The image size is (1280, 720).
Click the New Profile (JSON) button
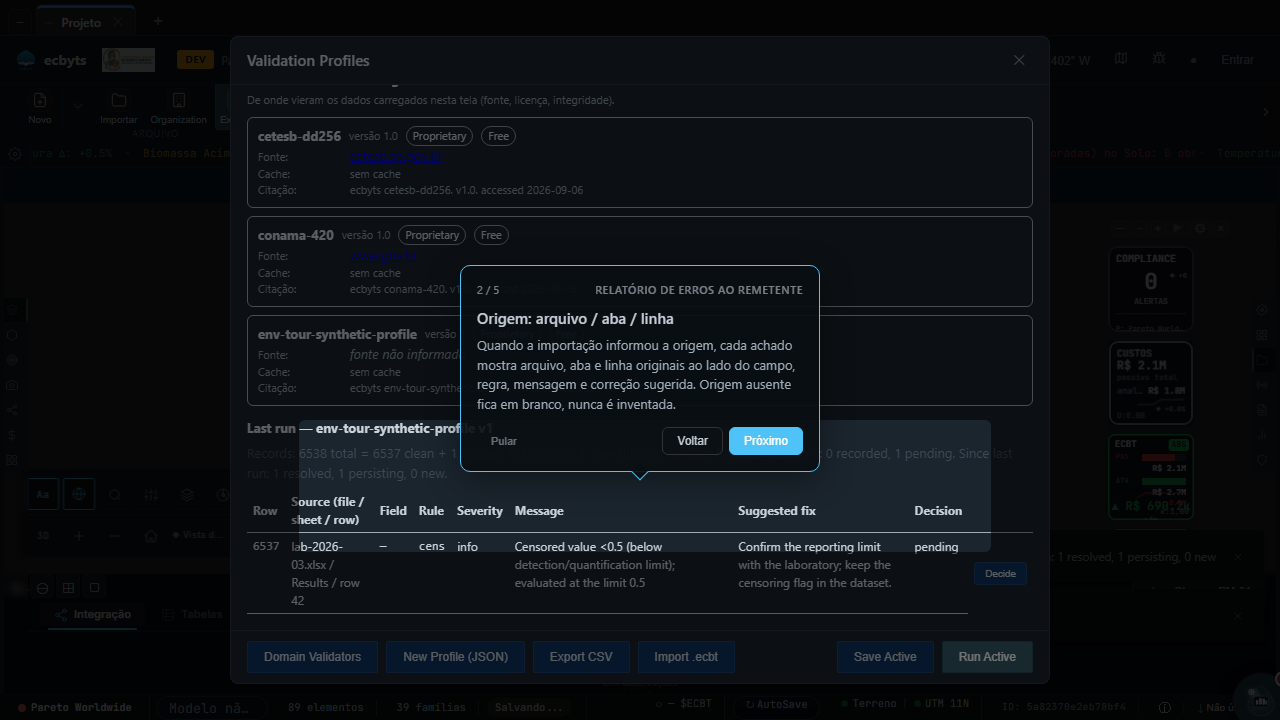click(x=456, y=657)
